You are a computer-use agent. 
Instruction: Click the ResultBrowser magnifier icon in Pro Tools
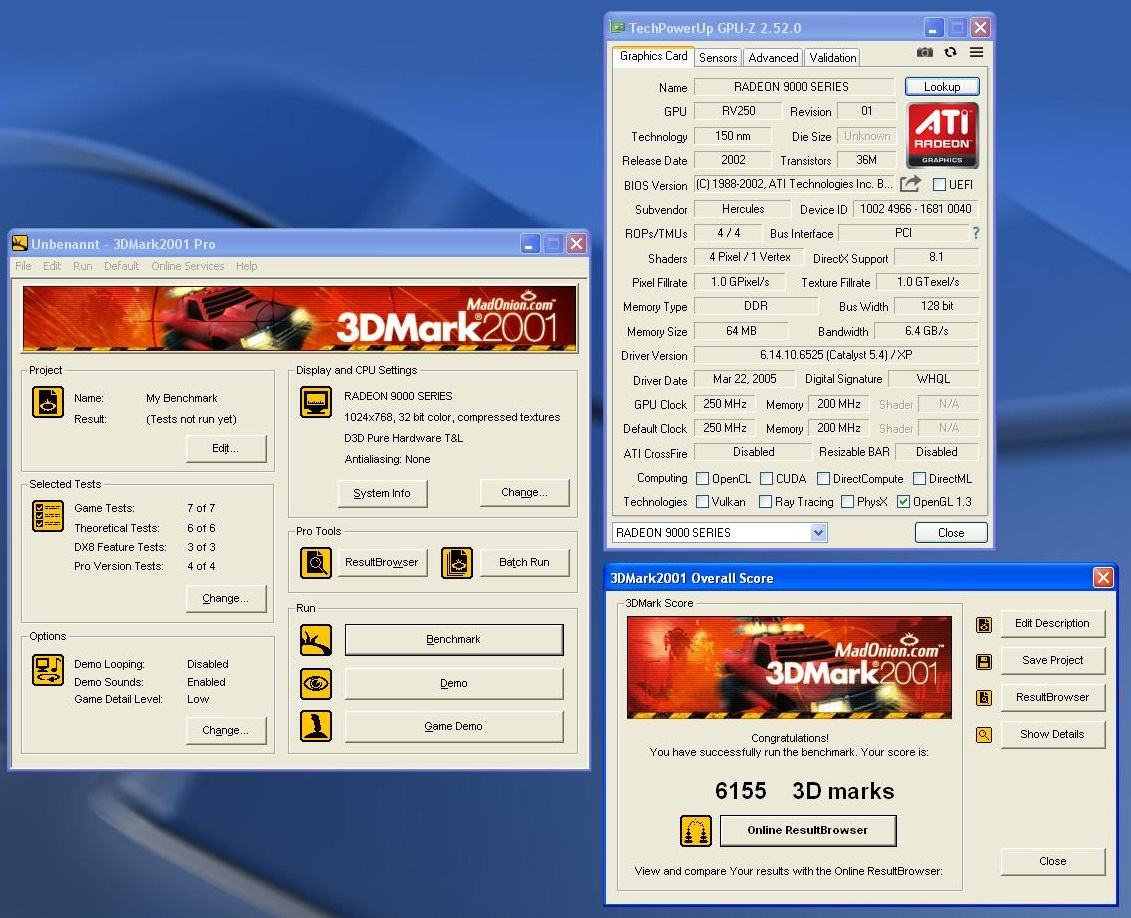click(316, 562)
